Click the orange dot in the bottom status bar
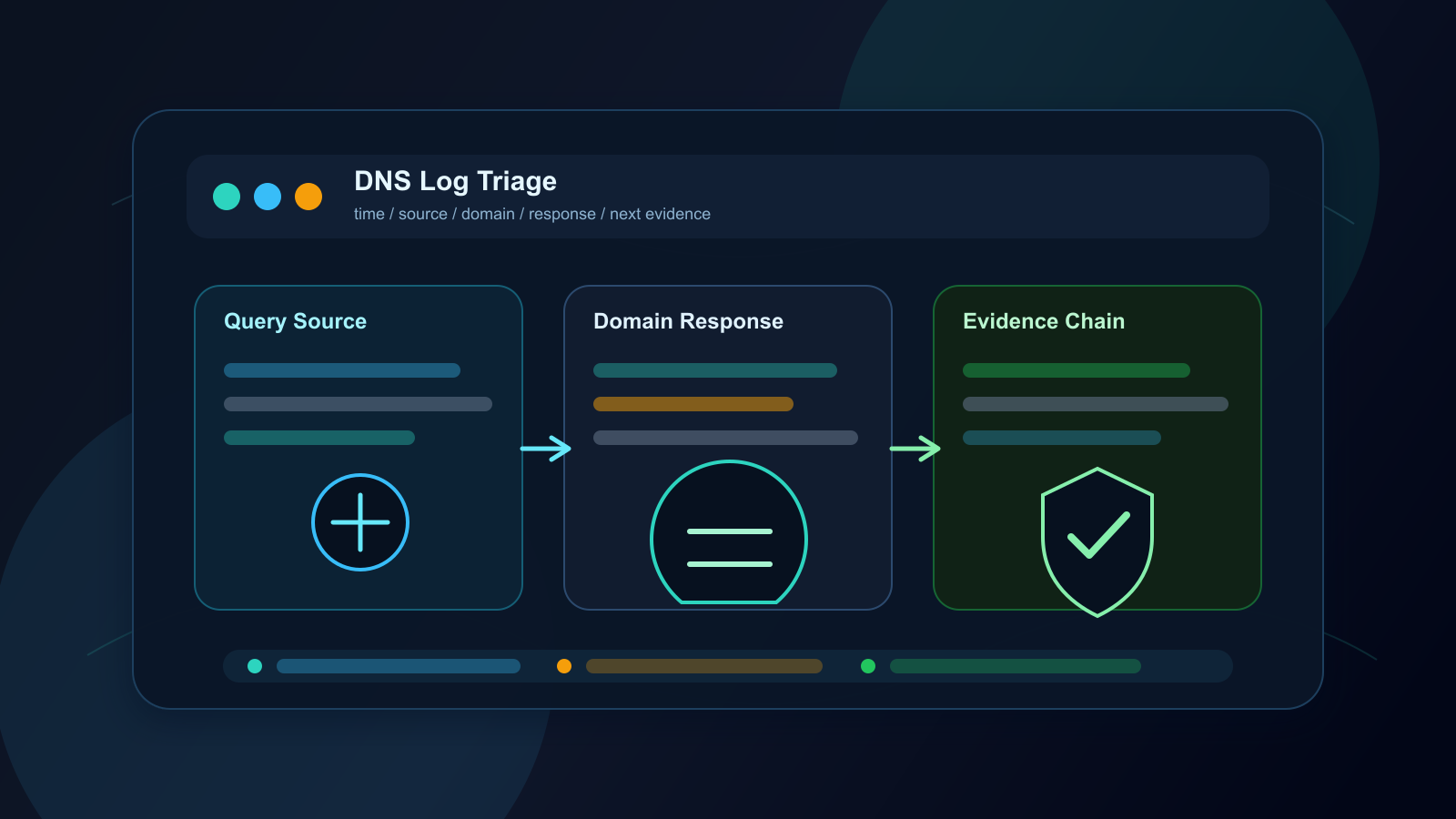 tap(564, 666)
